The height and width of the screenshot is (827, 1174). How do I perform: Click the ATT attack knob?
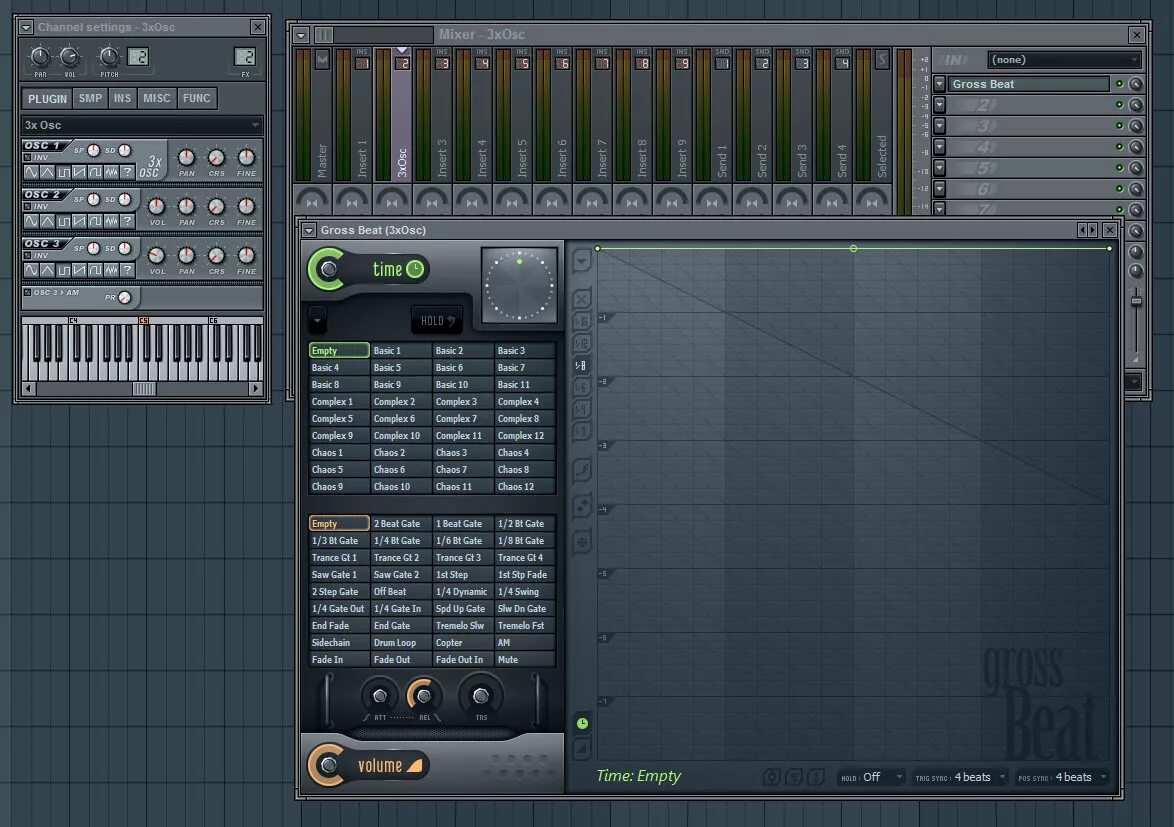pyautogui.click(x=380, y=696)
